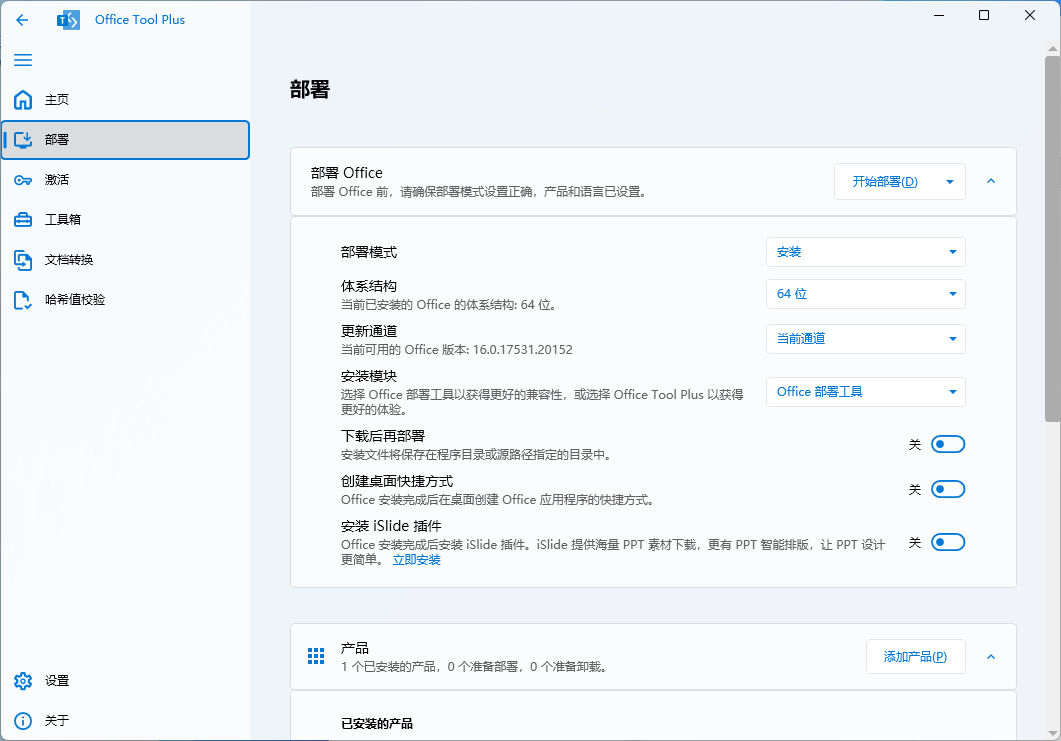Select the 激活 navigation item
Screen dimensions: 1061x741
125,180
